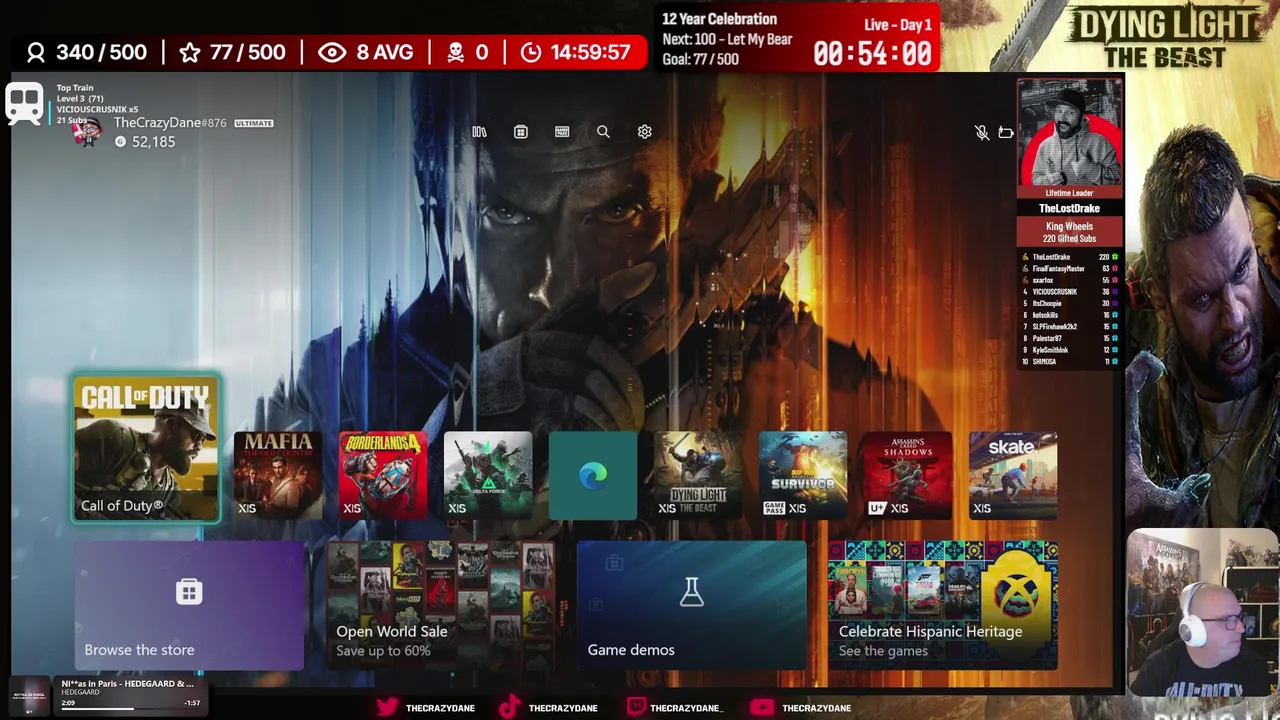Viewport: 1280px width, 720px height.
Task: Open the Browse the store card
Action: pyautogui.click(x=189, y=605)
